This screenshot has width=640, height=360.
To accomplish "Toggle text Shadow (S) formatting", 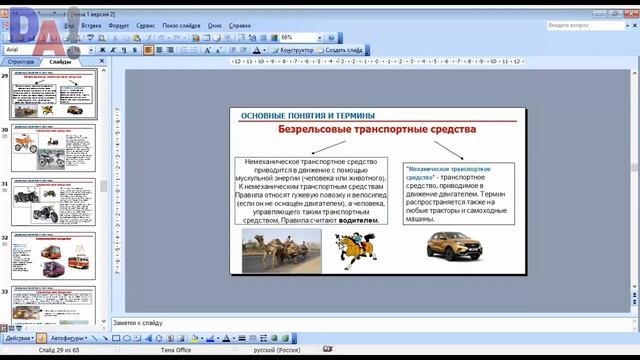I will coord(135,50).
